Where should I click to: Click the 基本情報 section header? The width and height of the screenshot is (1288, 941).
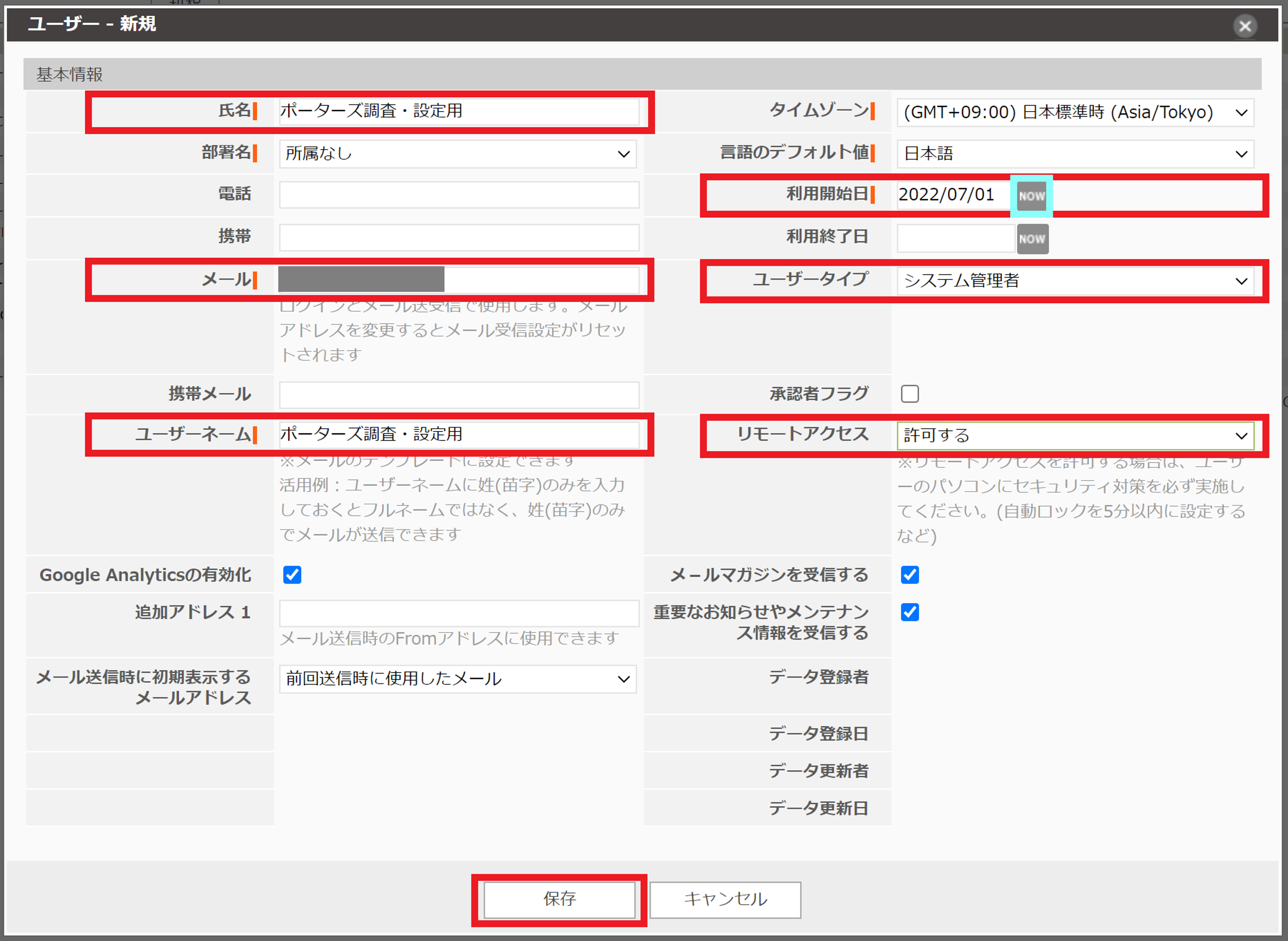click(x=642, y=74)
